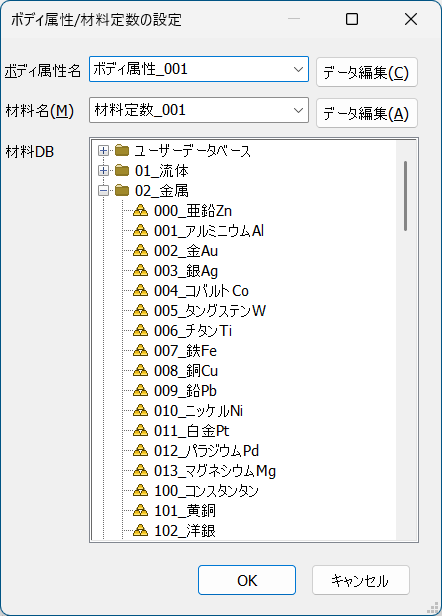Expand the ユーザーデータベース tree node
The height and width of the screenshot is (616, 442).
click(103, 150)
